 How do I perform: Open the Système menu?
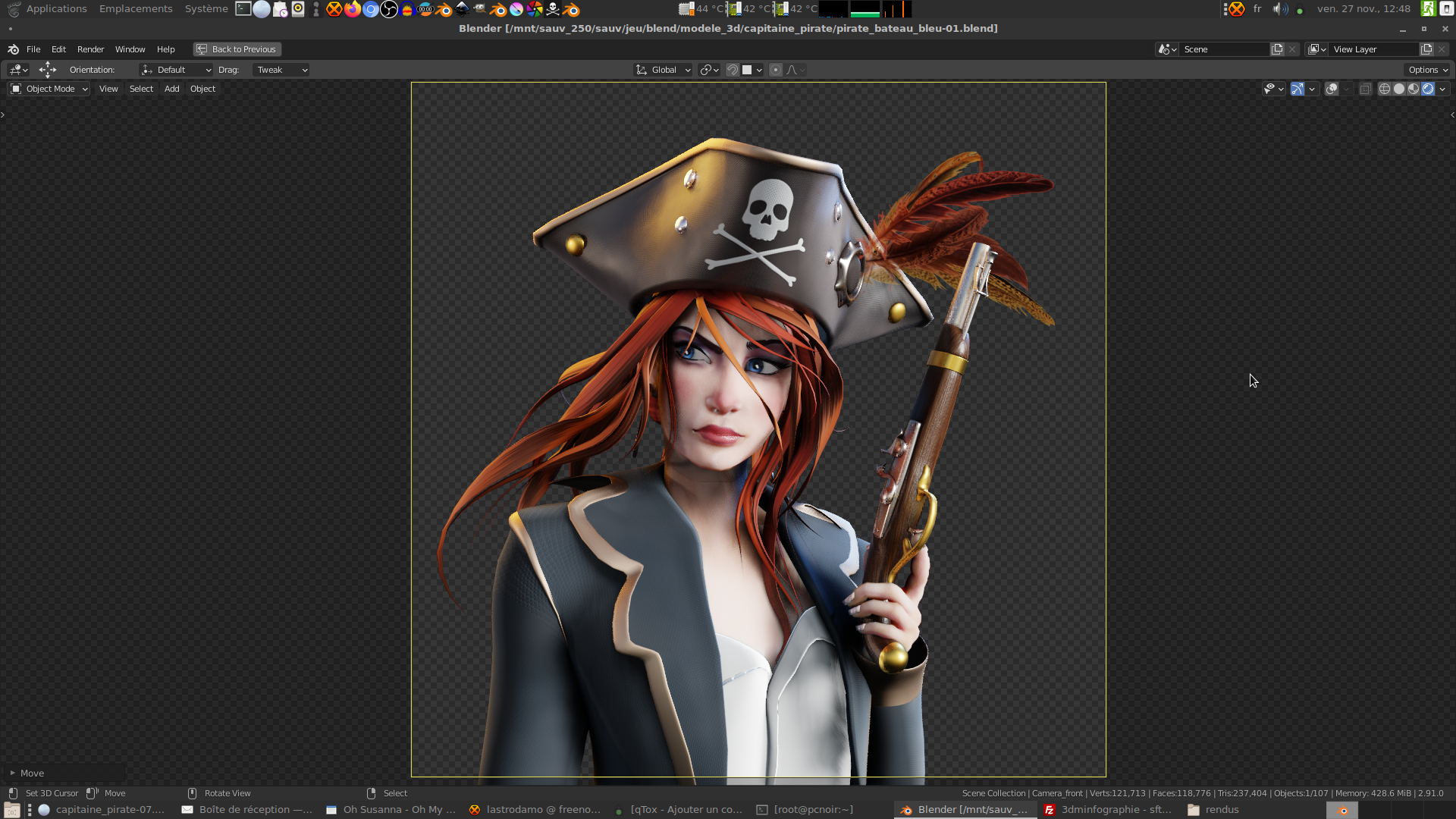[x=206, y=9]
